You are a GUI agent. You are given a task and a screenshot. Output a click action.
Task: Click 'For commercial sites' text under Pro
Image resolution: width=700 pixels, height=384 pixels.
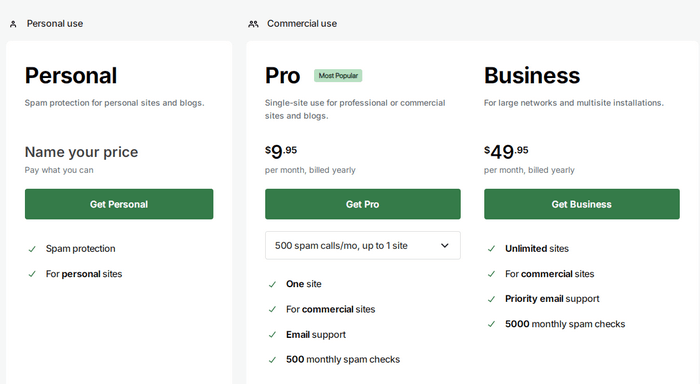click(x=331, y=309)
